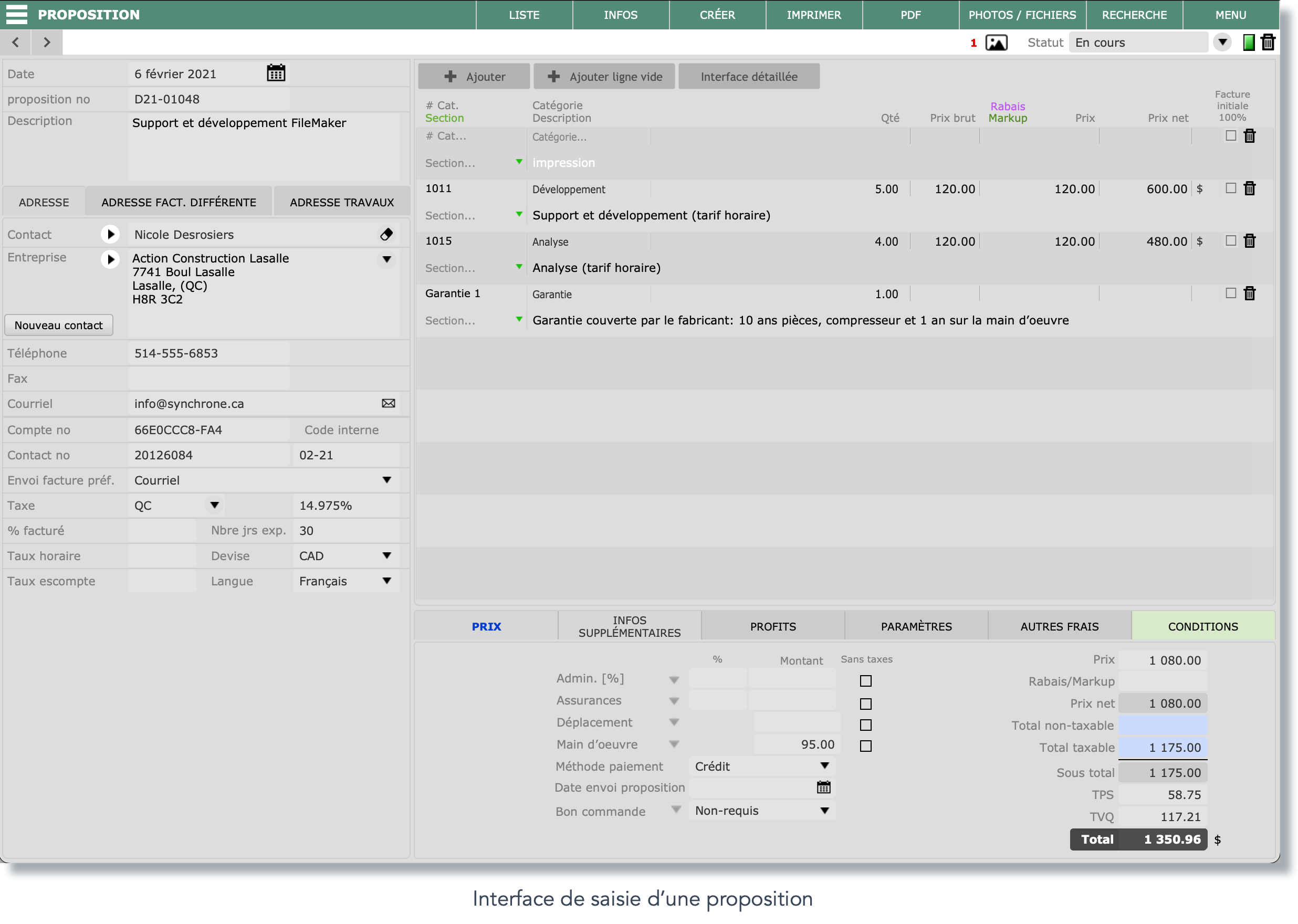Switch to INFOS SUPPLÉMENTAIRES tab
Image resolution: width=1298 pixels, height=924 pixels.
tap(630, 626)
